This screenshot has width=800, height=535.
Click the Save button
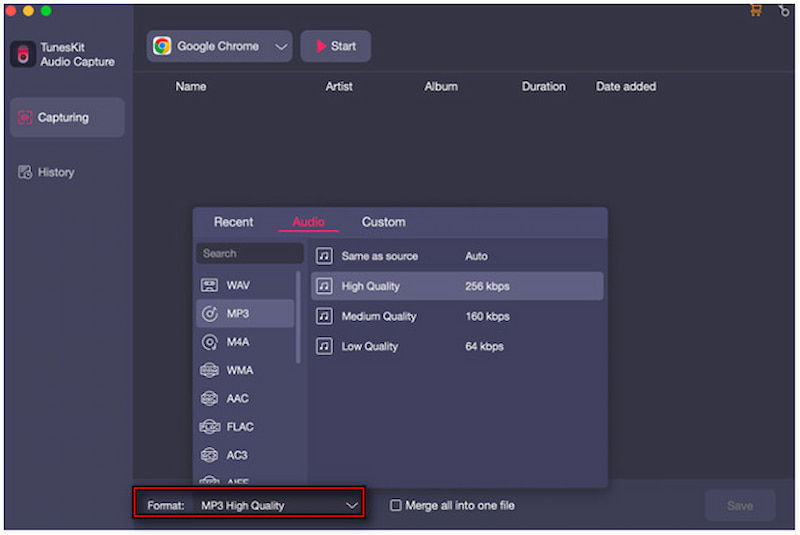coord(740,506)
